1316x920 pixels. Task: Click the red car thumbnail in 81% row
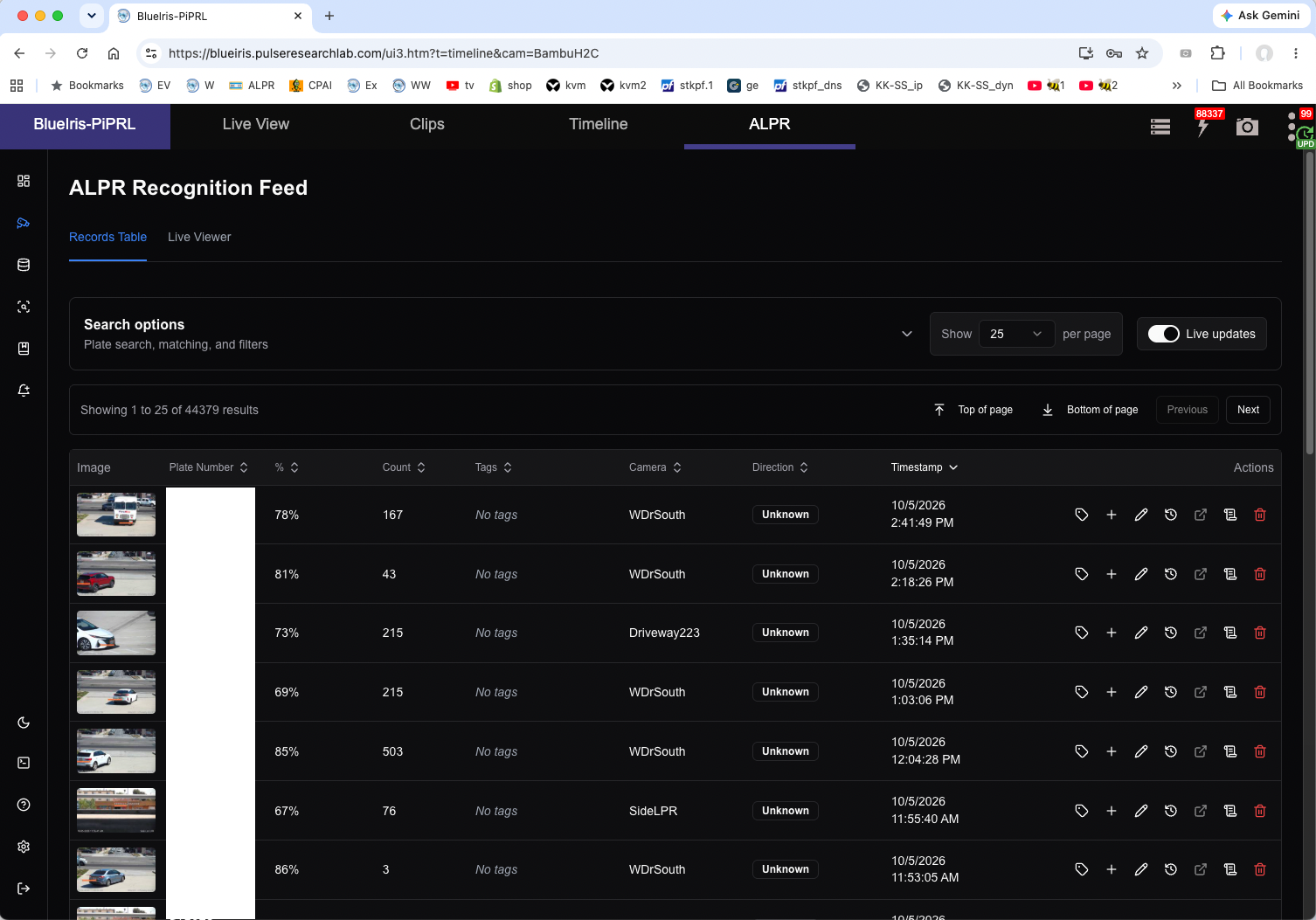[x=116, y=574]
